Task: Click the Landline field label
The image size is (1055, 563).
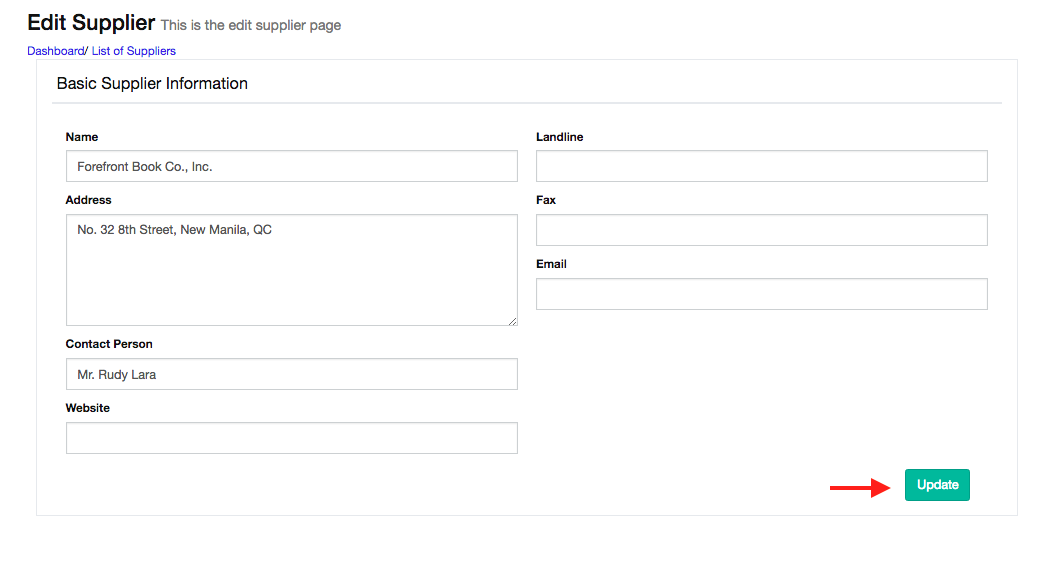Action: point(559,137)
